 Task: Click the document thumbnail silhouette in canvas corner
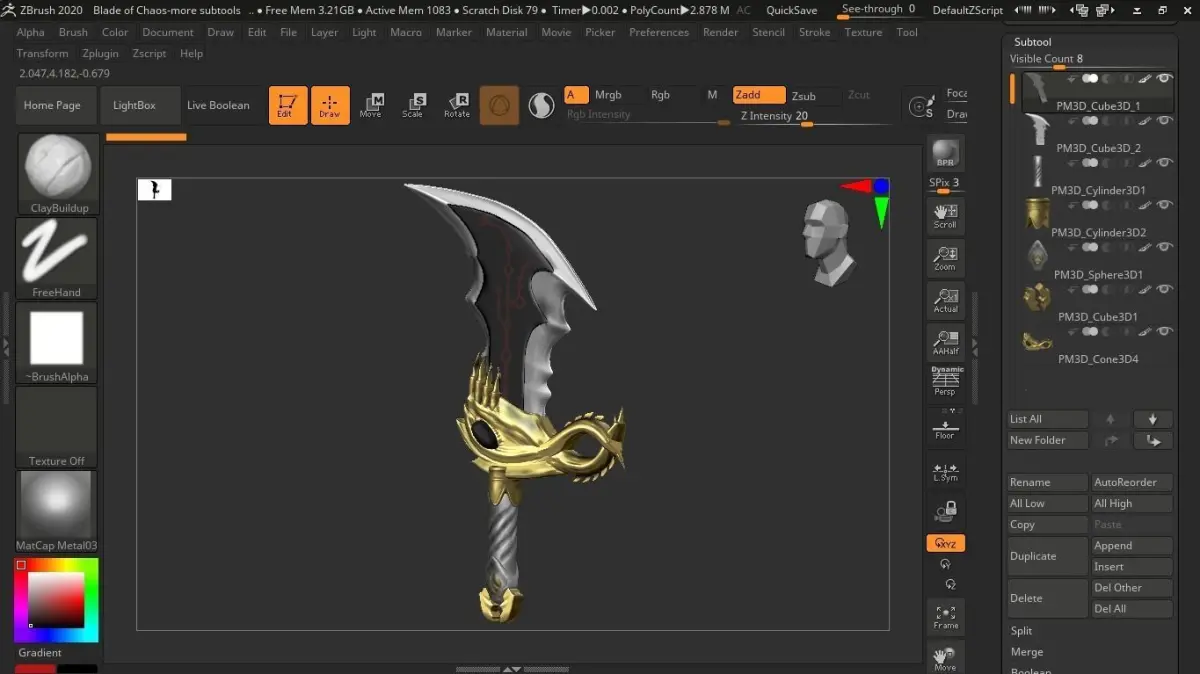[x=154, y=189]
